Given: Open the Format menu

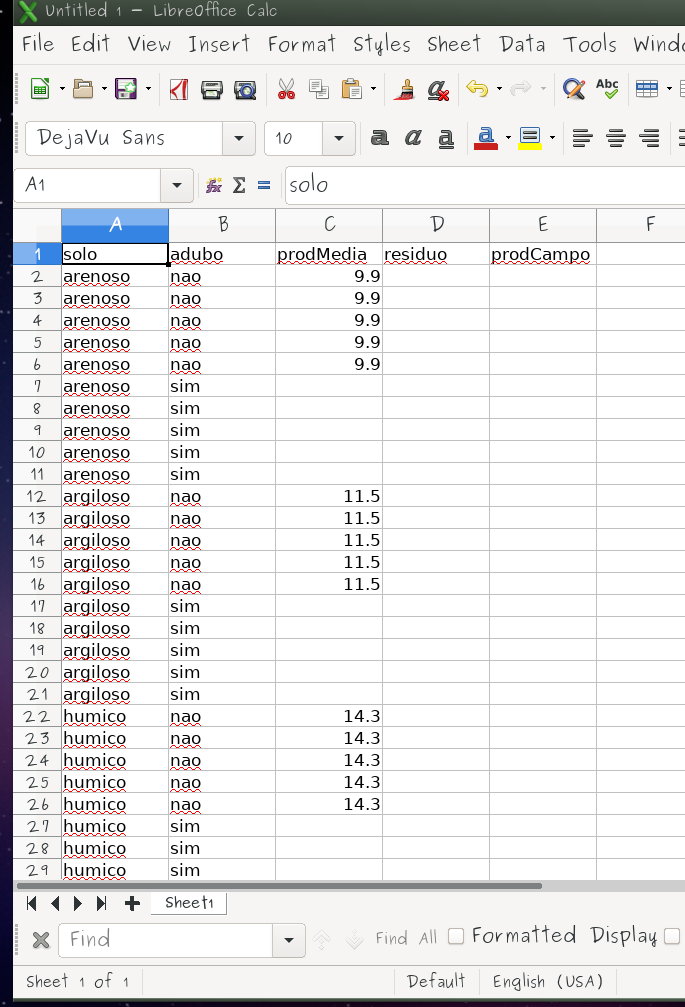Looking at the screenshot, I should tap(301, 44).
